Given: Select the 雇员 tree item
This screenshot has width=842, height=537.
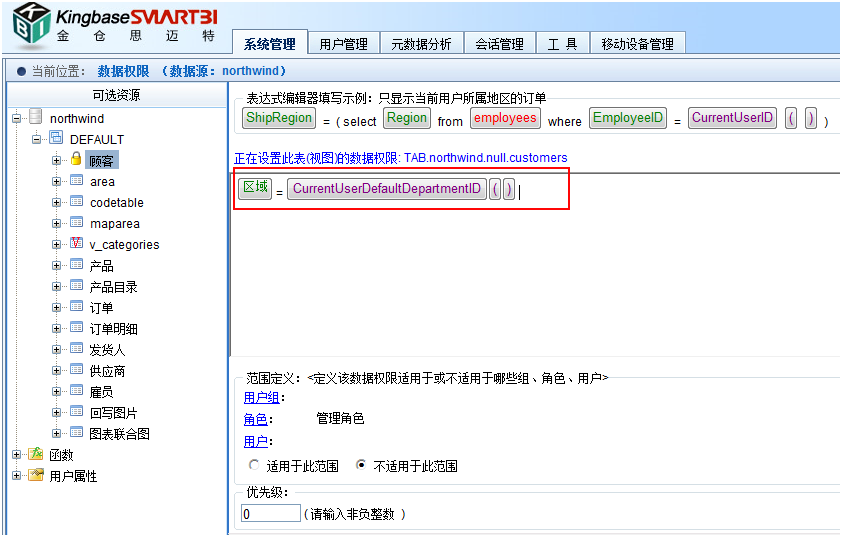Looking at the screenshot, I should [x=101, y=392].
